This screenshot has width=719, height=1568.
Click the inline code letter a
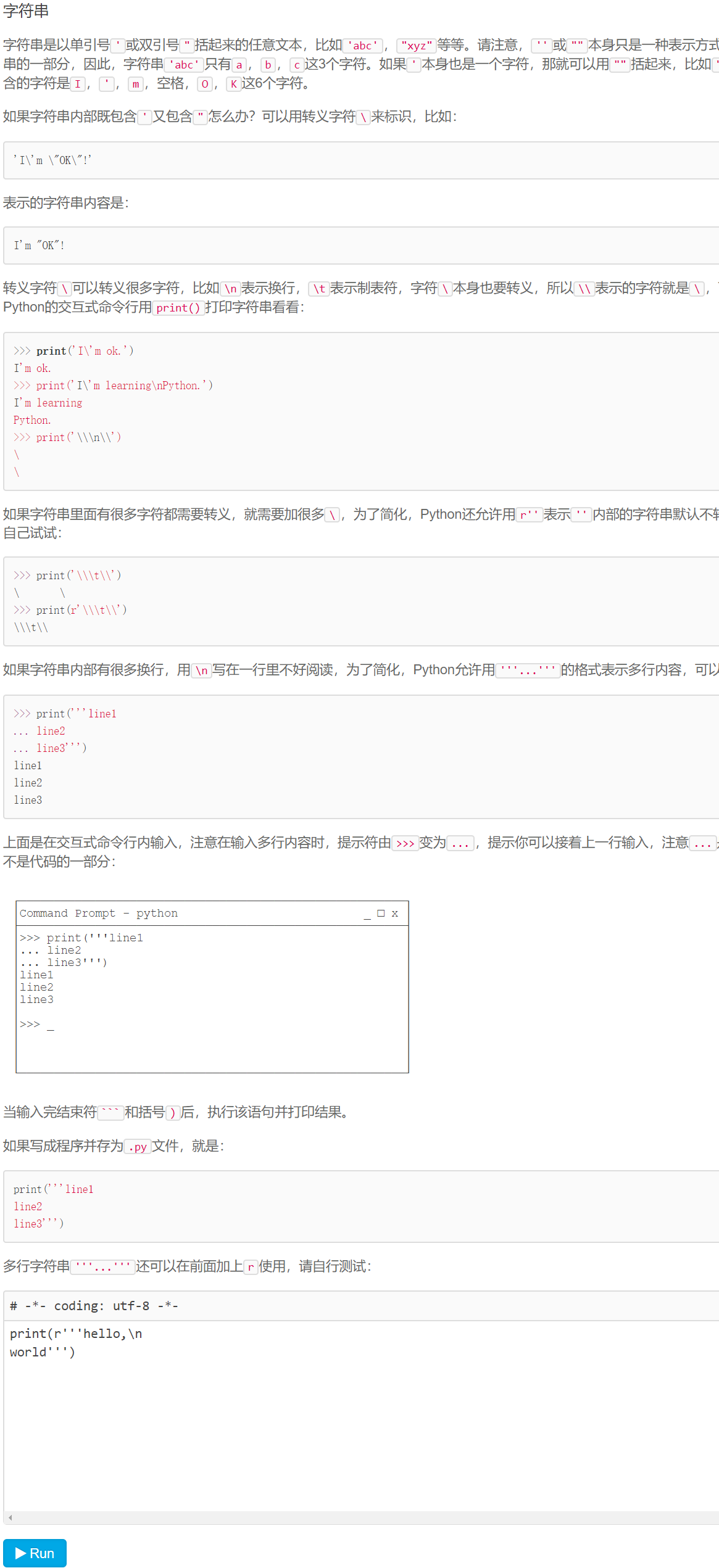[239, 65]
